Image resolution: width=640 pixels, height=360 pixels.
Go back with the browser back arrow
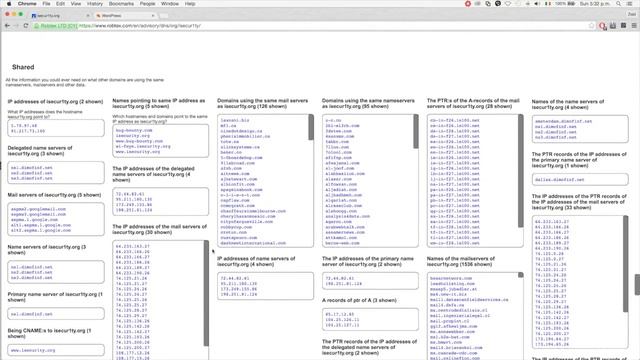coord(7,26)
